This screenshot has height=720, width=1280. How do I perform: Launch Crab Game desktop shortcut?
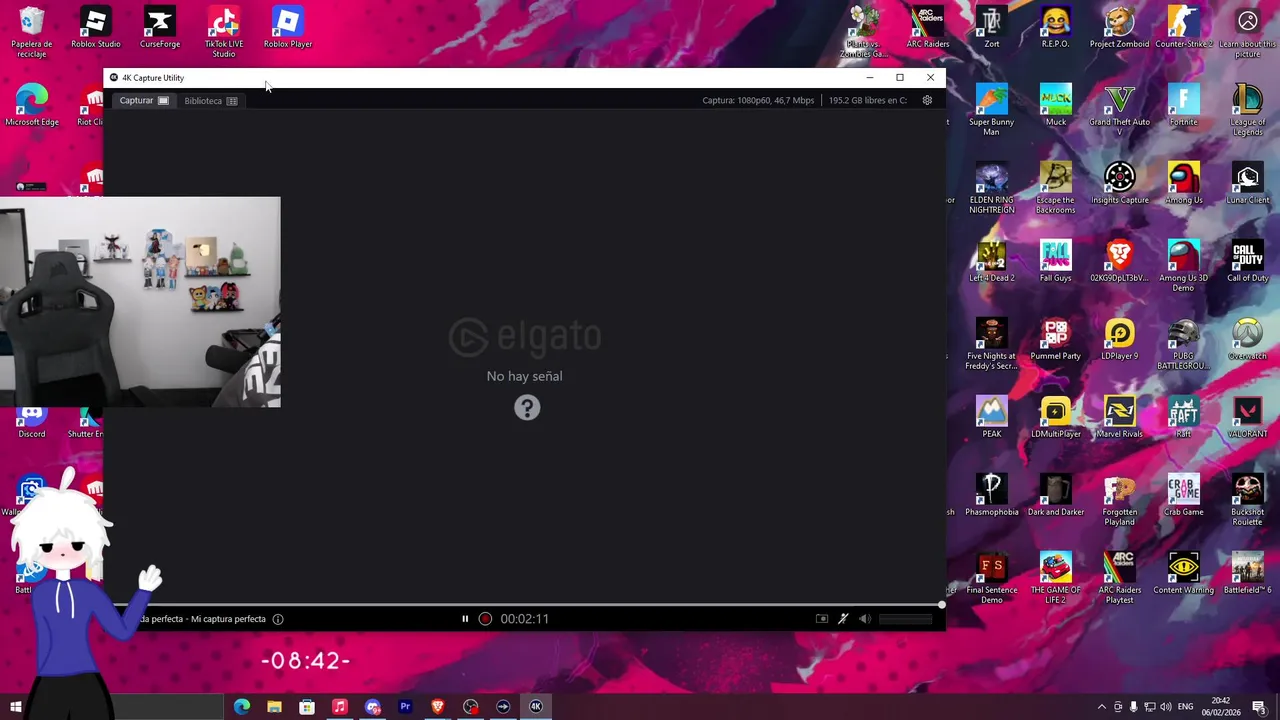click(1184, 496)
